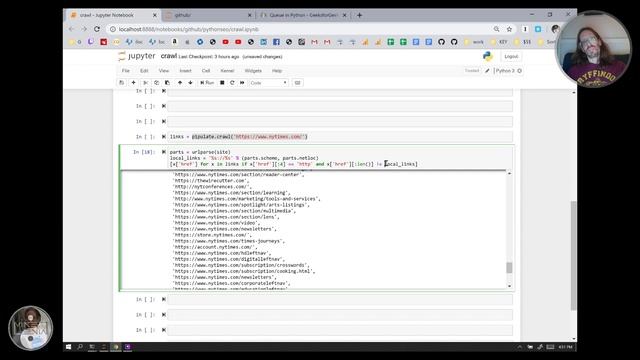Click the Python 3 kernel status circle
The height and width of the screenshot is (360, 640).
(x=520, y=71)
